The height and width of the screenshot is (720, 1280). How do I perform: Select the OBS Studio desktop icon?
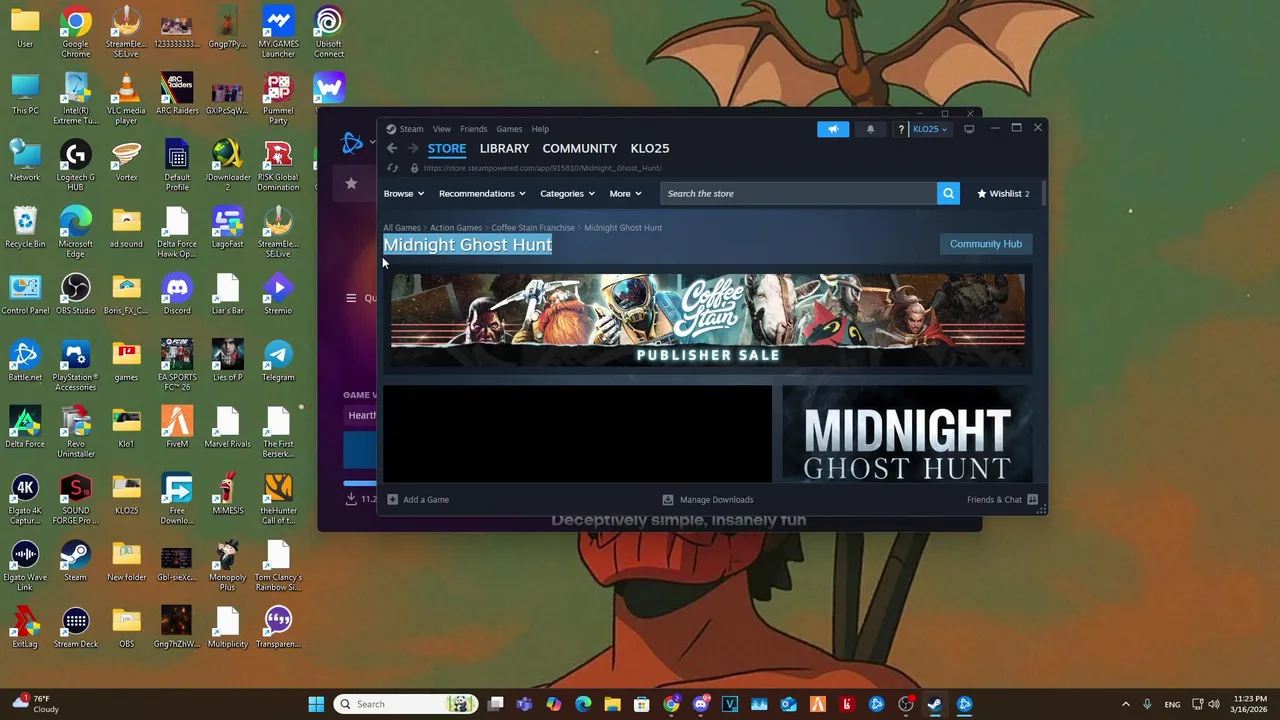[x=75, y=294]
